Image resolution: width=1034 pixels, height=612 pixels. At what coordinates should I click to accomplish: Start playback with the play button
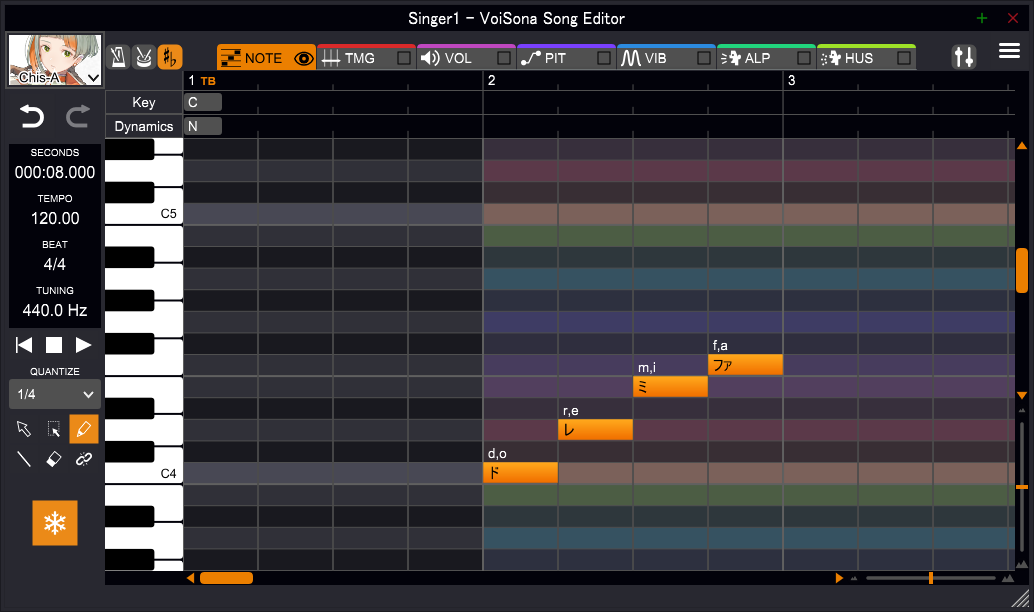pyautogui.click(x=83, y=345)
